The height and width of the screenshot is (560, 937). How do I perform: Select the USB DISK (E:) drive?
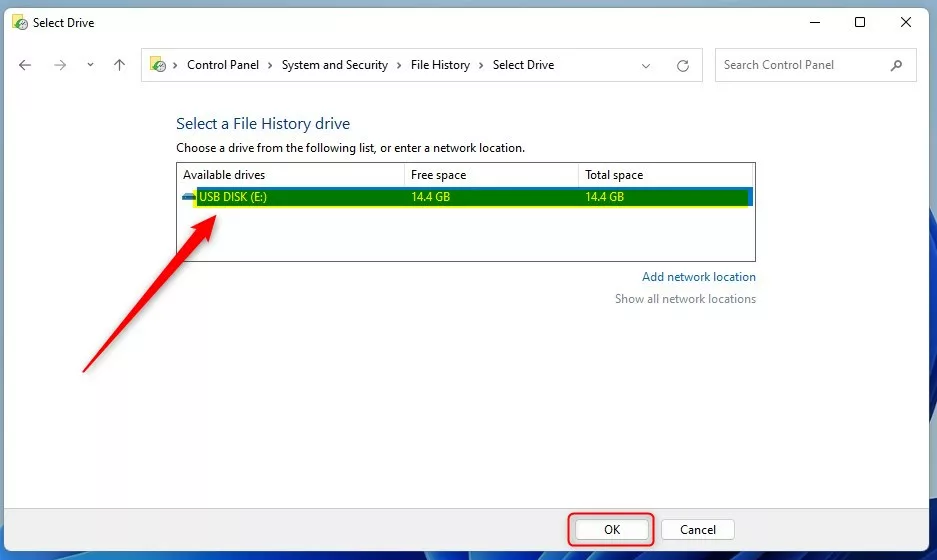coord(466,197)
